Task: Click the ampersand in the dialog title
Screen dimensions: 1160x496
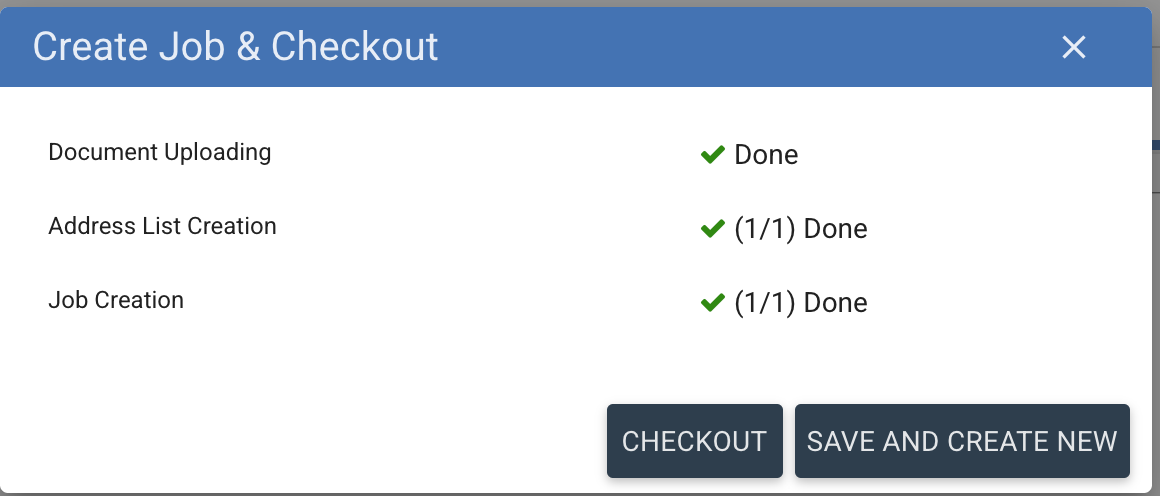Action: 247,48
